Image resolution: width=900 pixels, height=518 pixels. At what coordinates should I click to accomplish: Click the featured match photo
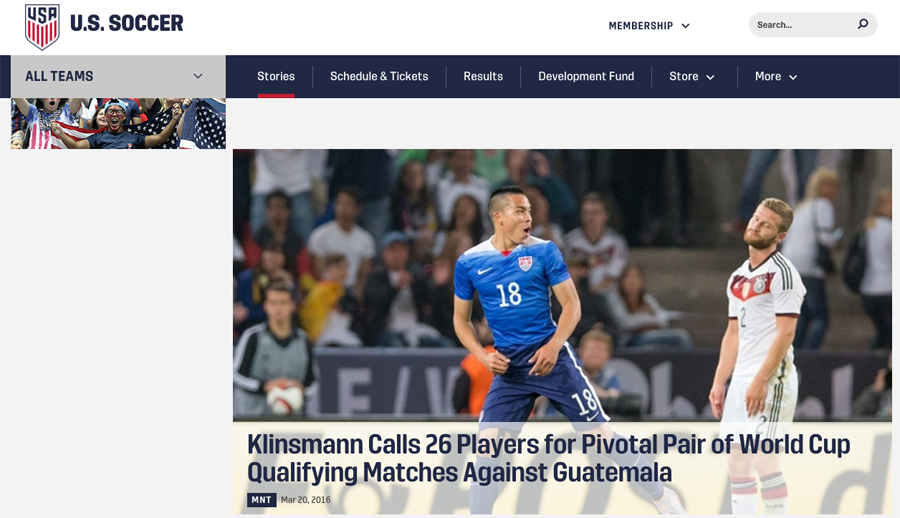pyautogui.click(x=562, y=285)
